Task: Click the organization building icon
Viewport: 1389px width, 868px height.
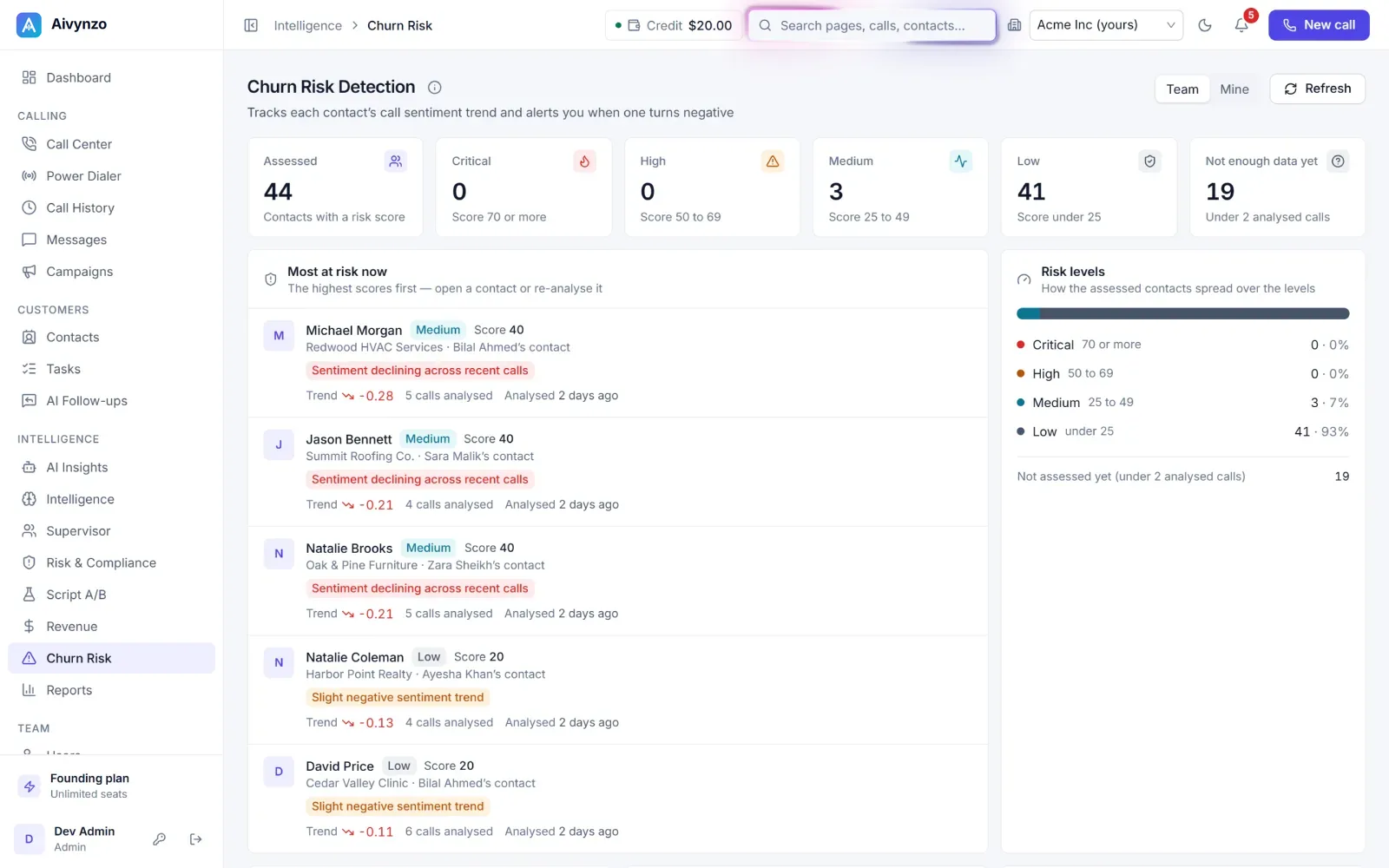Action: tap(1014, 25)
